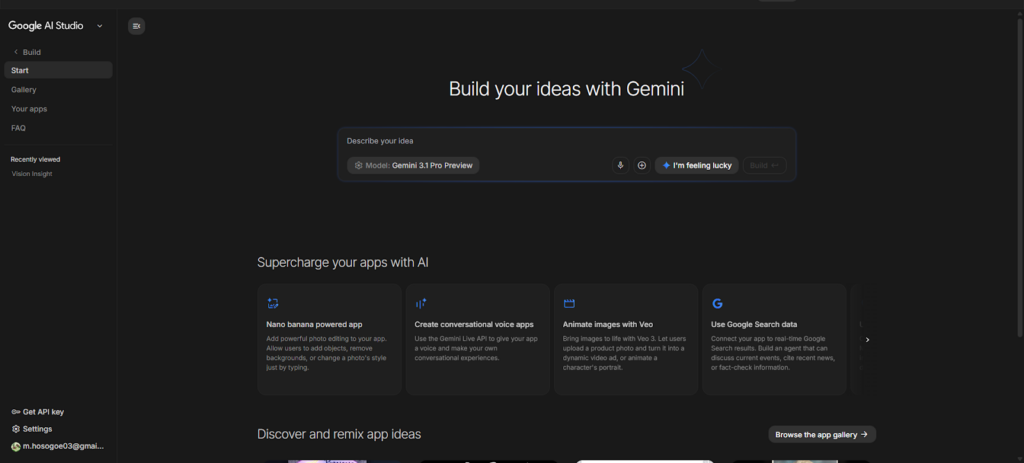The width and height of the screenshot is (1024, 463).
Task: Click the Nano banana image edit icon
Action: [x=273, y=304]
